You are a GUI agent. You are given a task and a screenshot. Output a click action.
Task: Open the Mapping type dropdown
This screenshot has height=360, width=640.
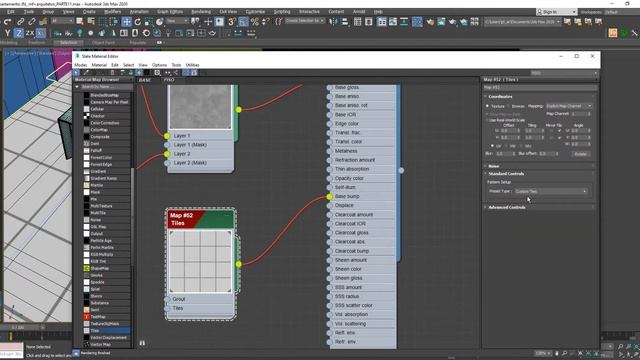tap(569, 106)
